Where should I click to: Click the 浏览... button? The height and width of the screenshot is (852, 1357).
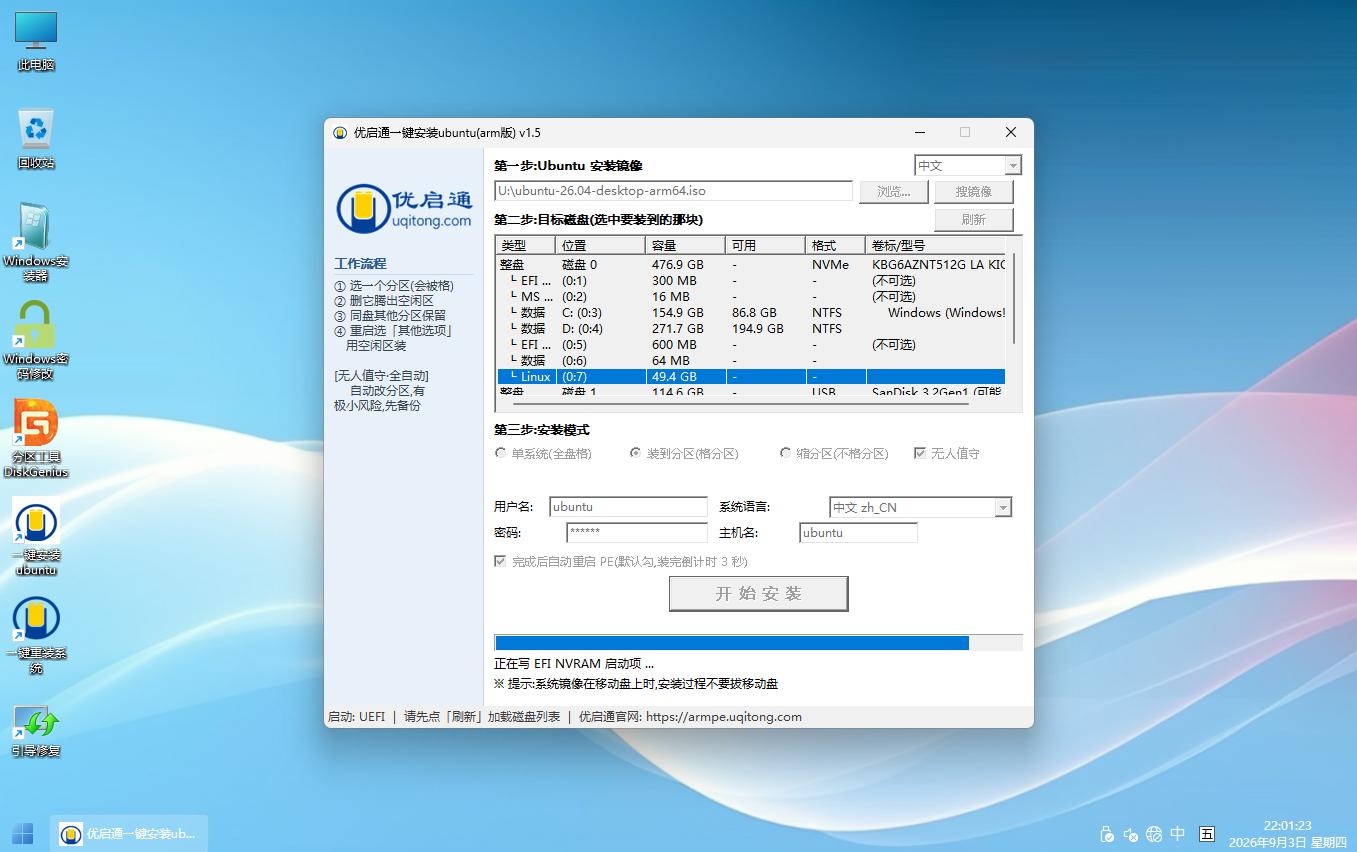click(893, 191)
